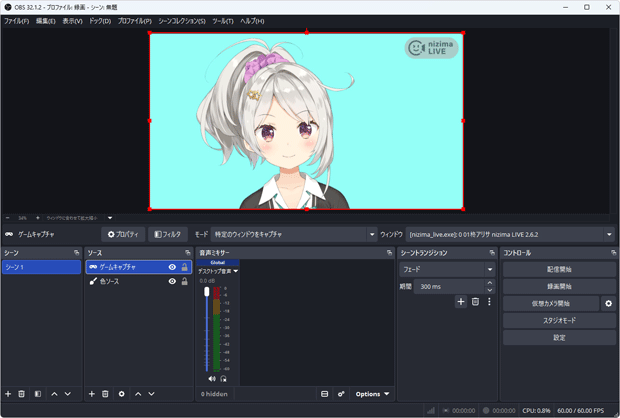Image resolution: width=620 pixels, height=418 pixels.
Task: Decrease transition duration stepper down
Action: pyautogui.click(x=490, y=290)
